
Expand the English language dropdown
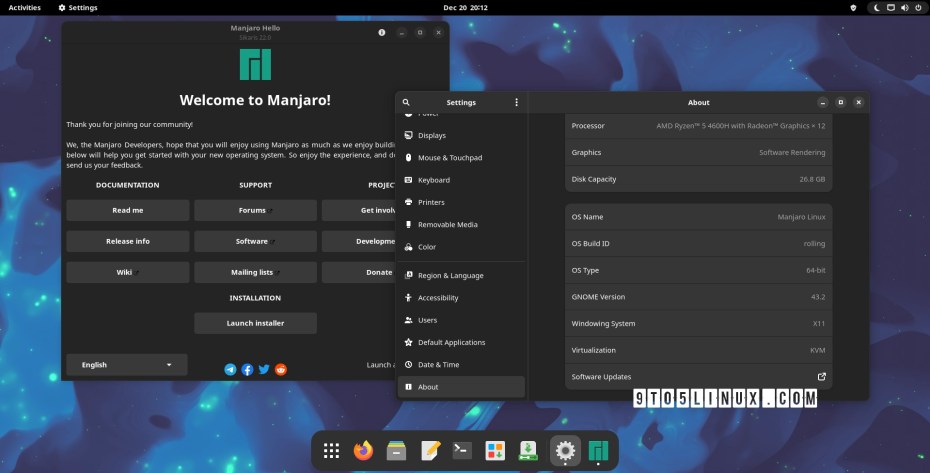127,365
